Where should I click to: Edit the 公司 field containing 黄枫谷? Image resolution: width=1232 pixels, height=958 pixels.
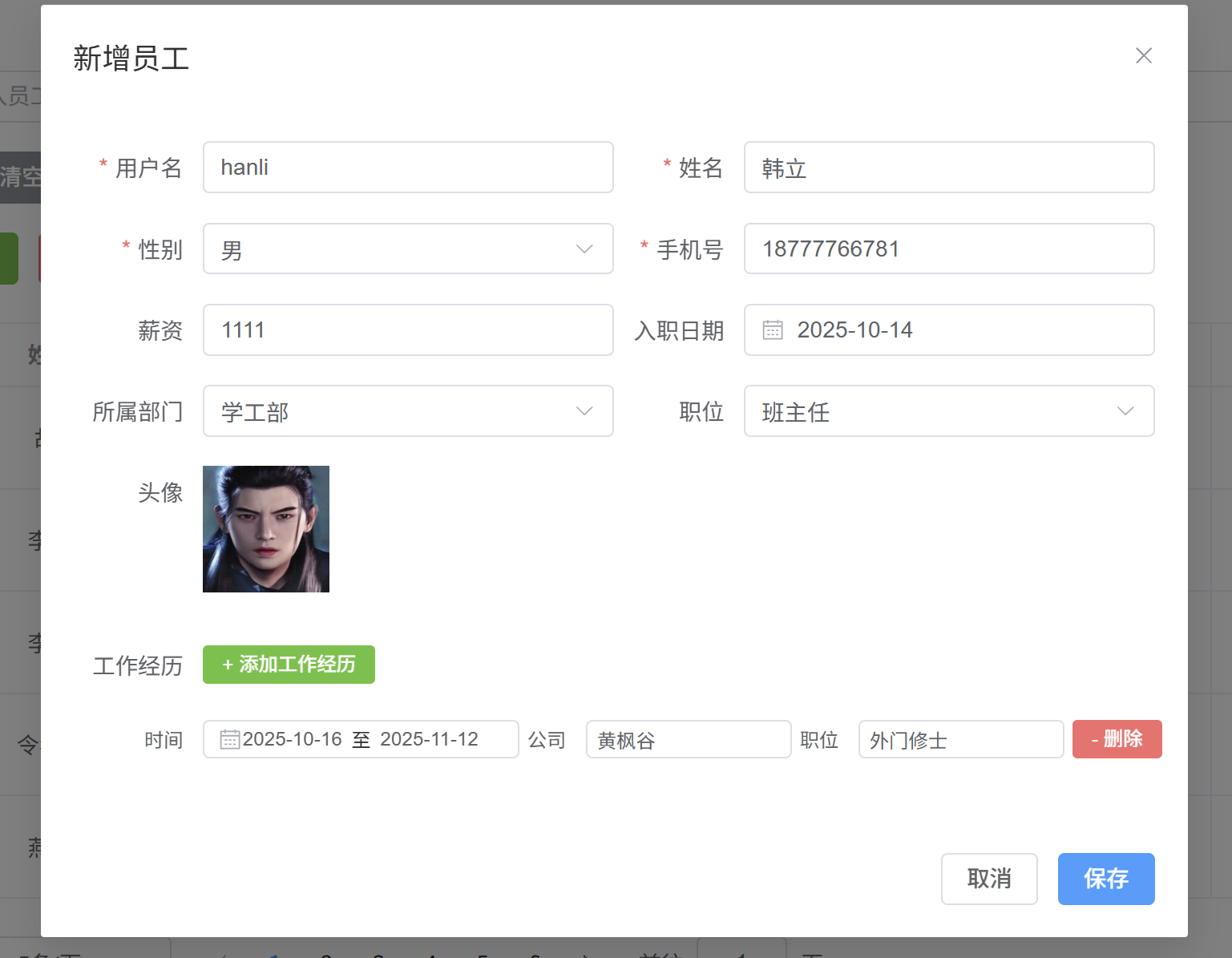coord(688,739)
